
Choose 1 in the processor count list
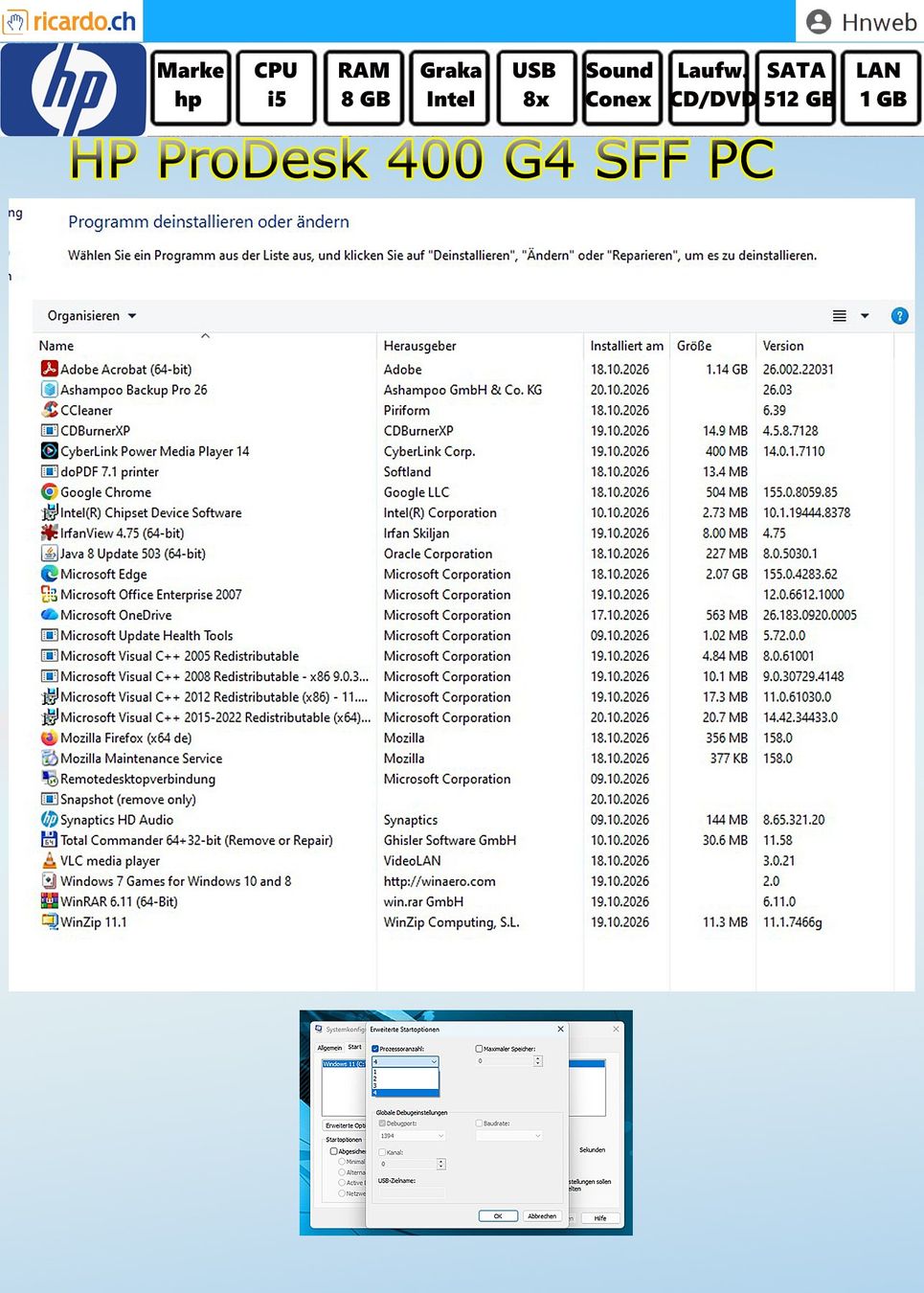(x=405, y=1072)
